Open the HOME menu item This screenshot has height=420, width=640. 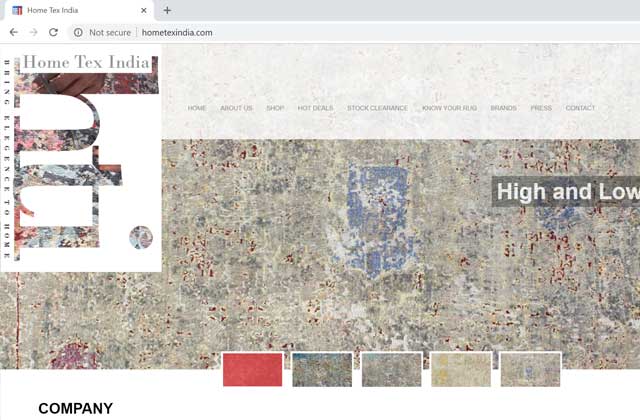pyautogui.click(x=197, y=108)
